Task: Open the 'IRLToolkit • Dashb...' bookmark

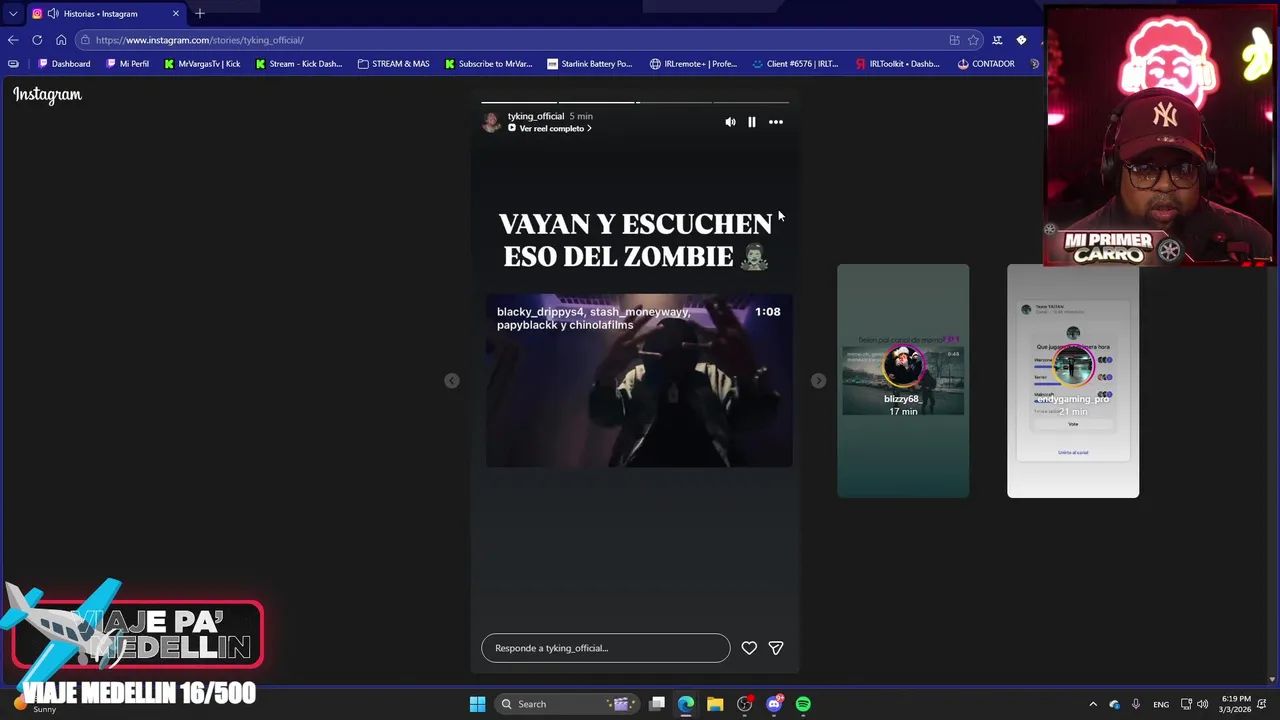Action: click(897, 64)
